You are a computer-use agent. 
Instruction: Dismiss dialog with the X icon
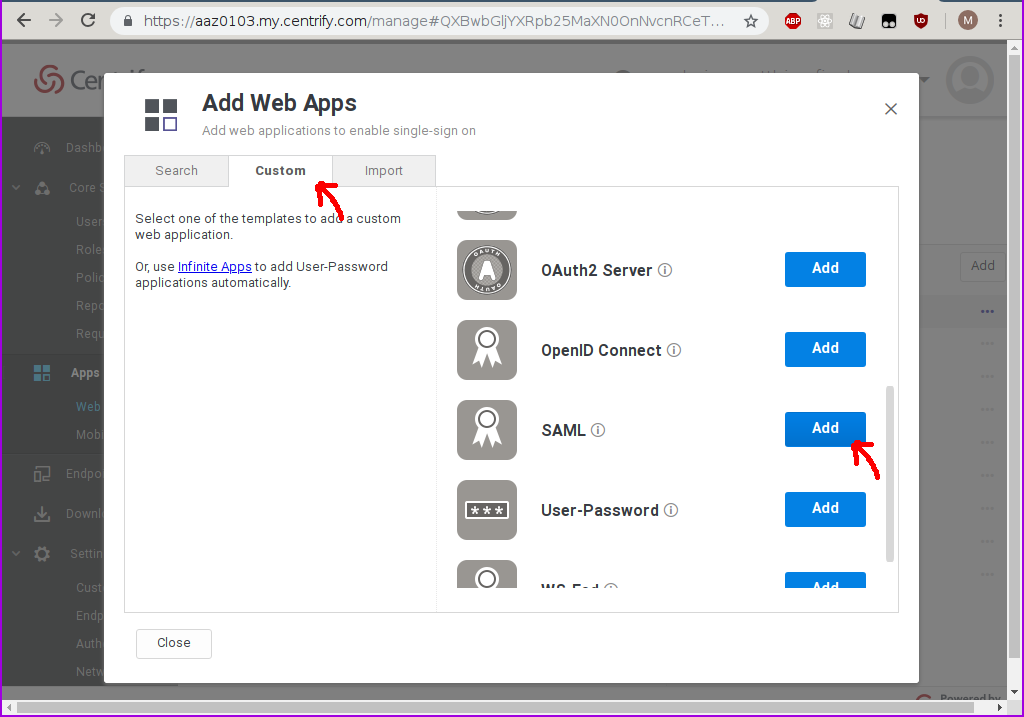click(891, 109)
